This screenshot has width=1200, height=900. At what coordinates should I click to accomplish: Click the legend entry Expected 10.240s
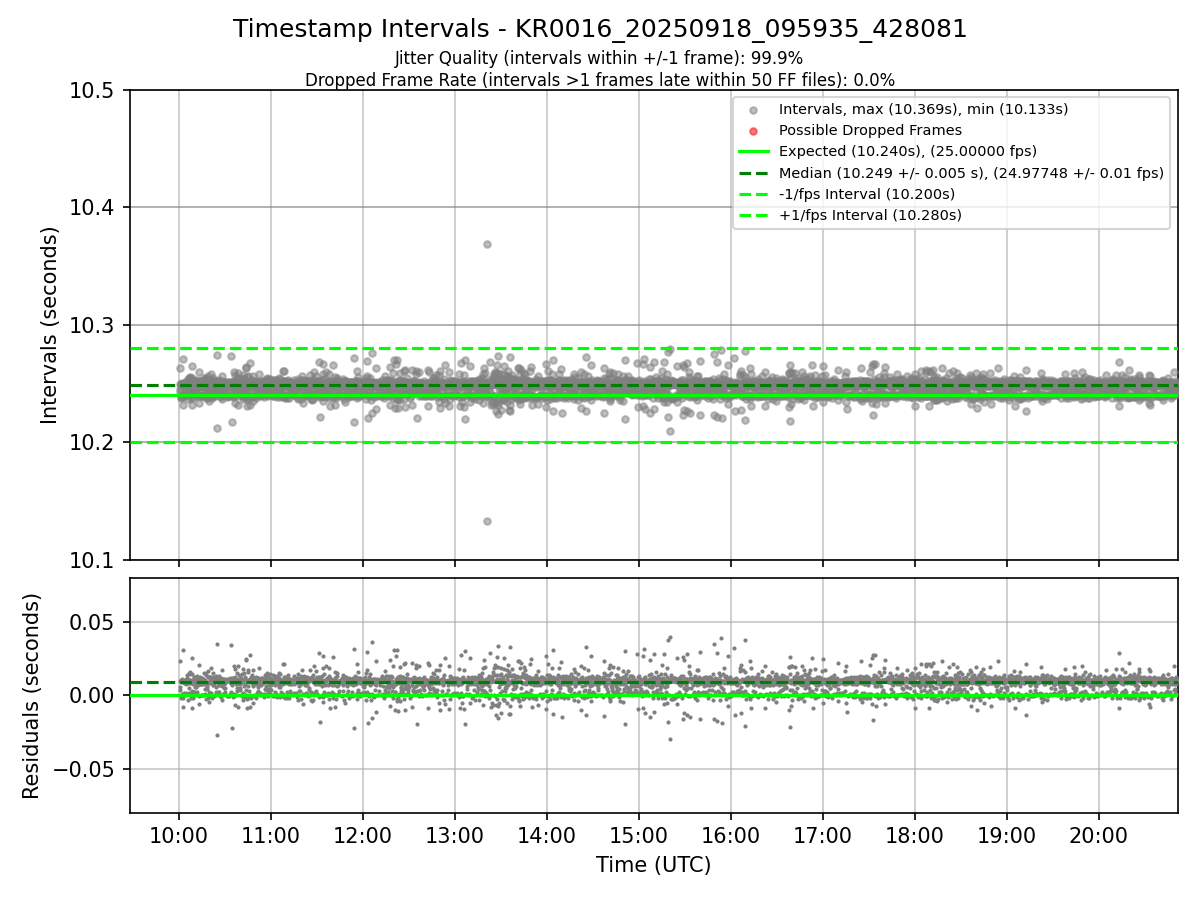tap(908, 151)
